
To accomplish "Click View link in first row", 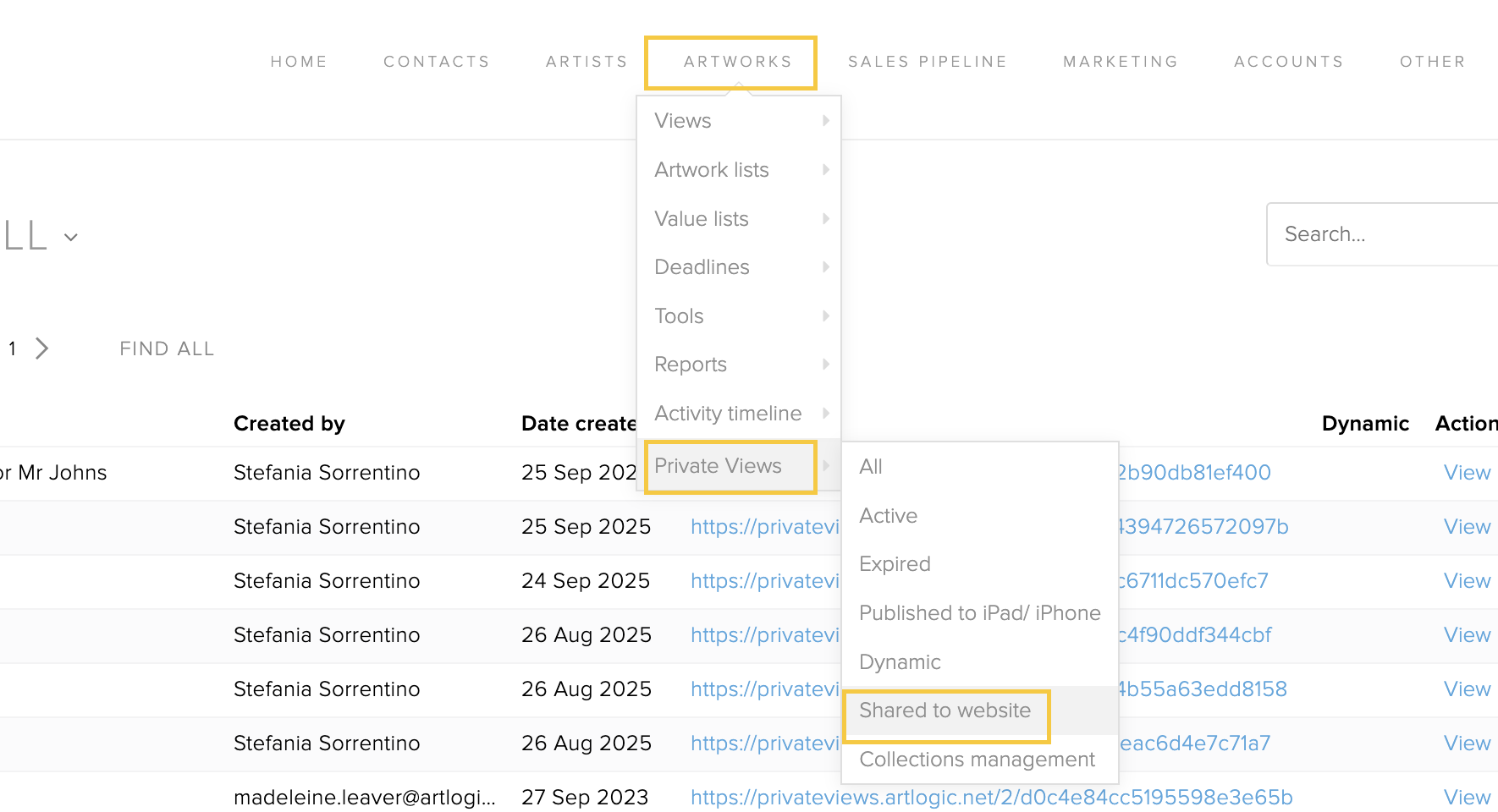I will click(1467, 473).
